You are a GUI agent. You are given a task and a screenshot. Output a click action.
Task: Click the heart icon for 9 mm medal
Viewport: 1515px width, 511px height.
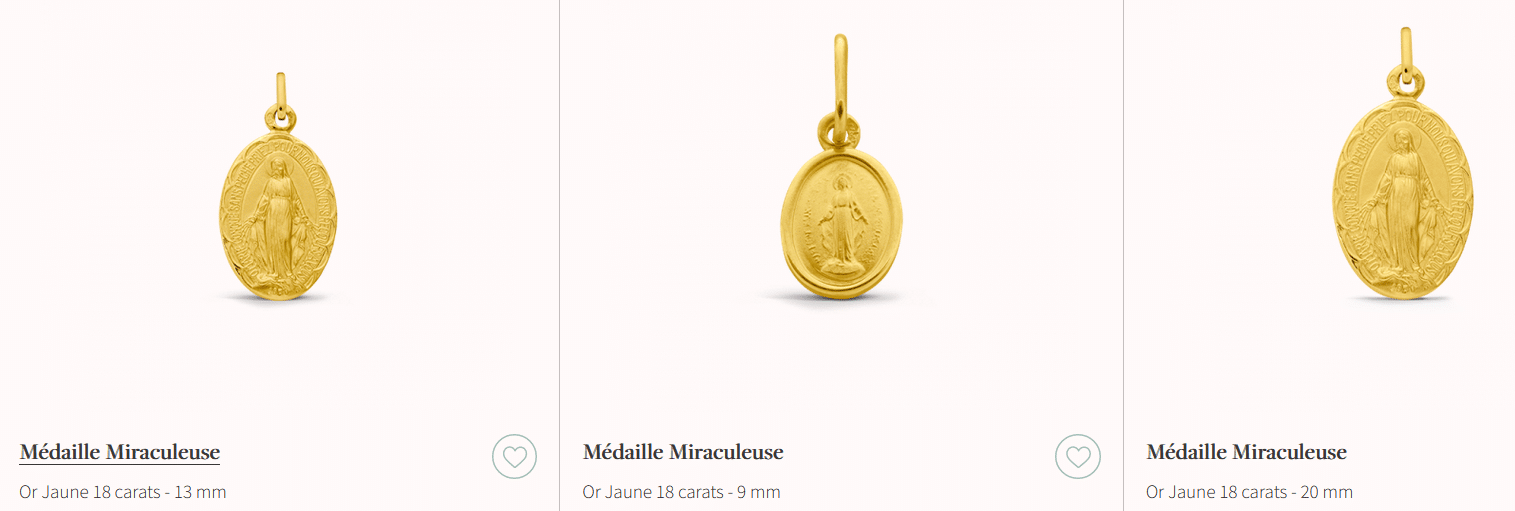[1077, 457]
